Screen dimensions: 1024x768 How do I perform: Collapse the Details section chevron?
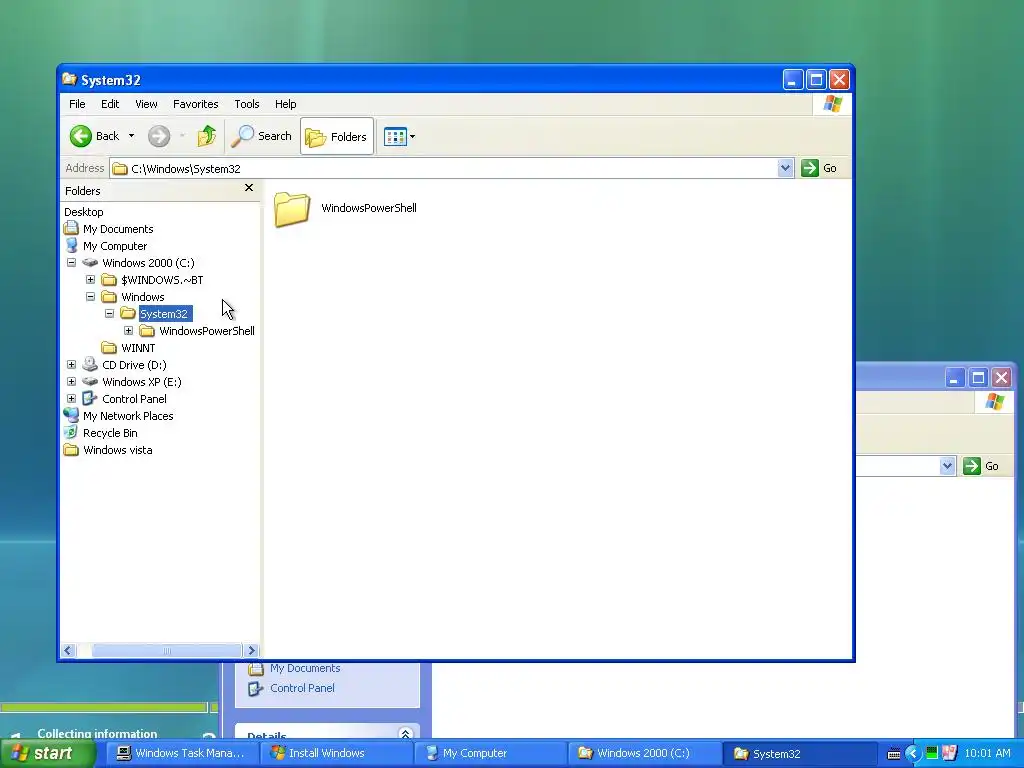pos(406,735)
